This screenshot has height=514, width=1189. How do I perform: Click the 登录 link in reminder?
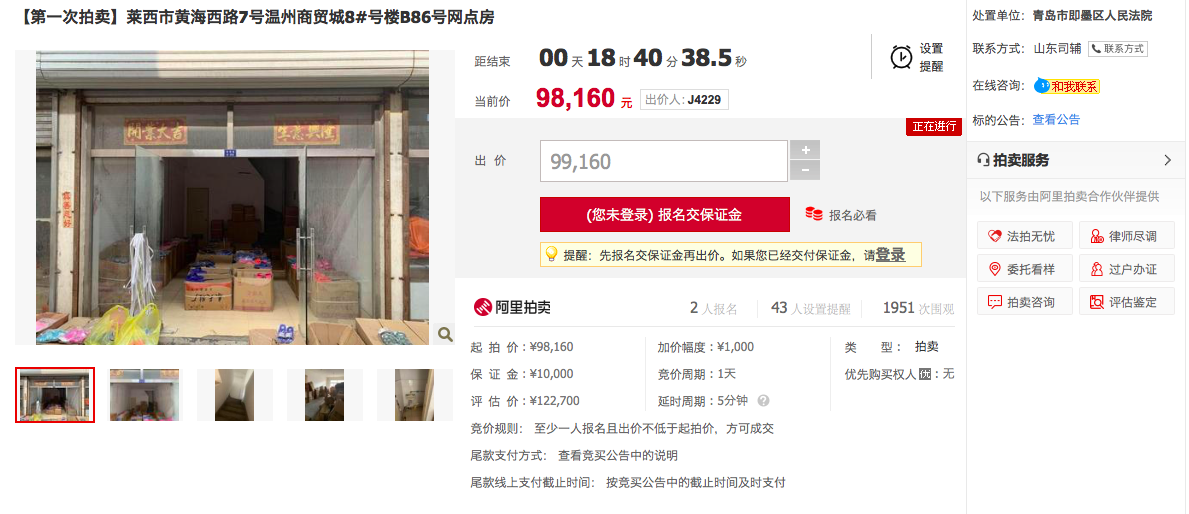(890, 255)
